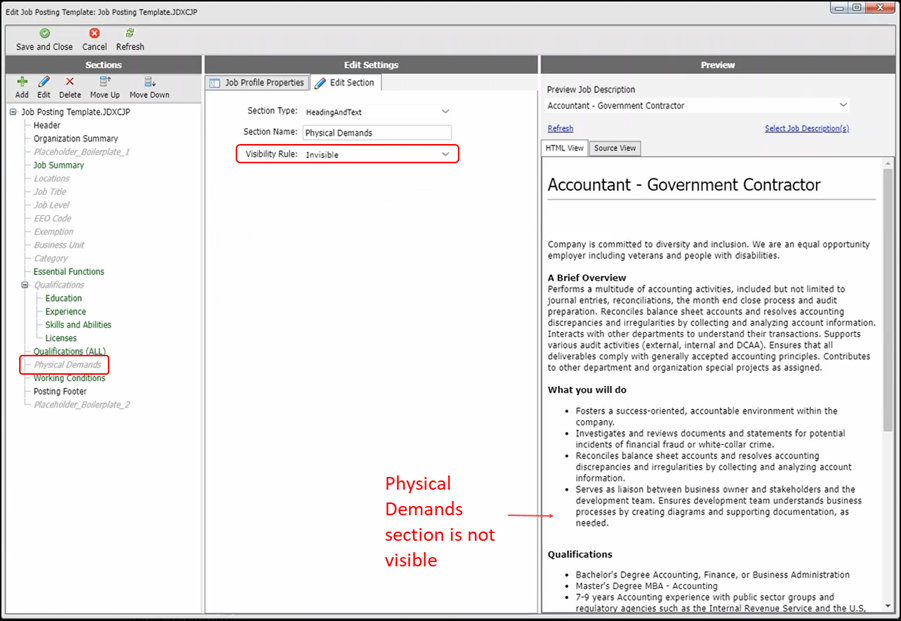
Task: Click the Select Job Description(s) link
Action: (x=806, y=128)
